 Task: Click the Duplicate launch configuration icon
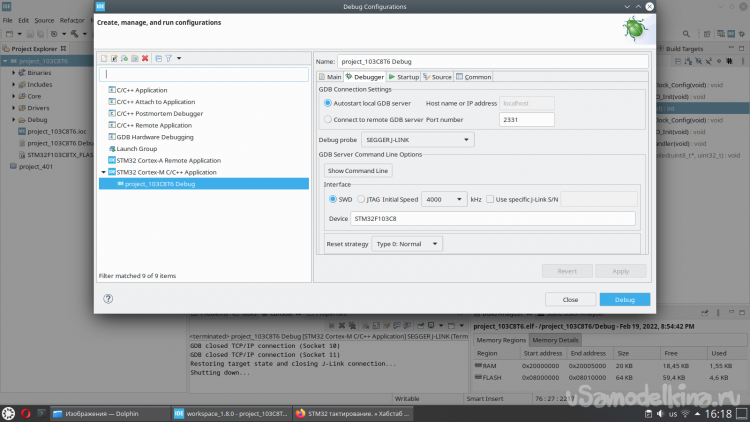(135, 59)
